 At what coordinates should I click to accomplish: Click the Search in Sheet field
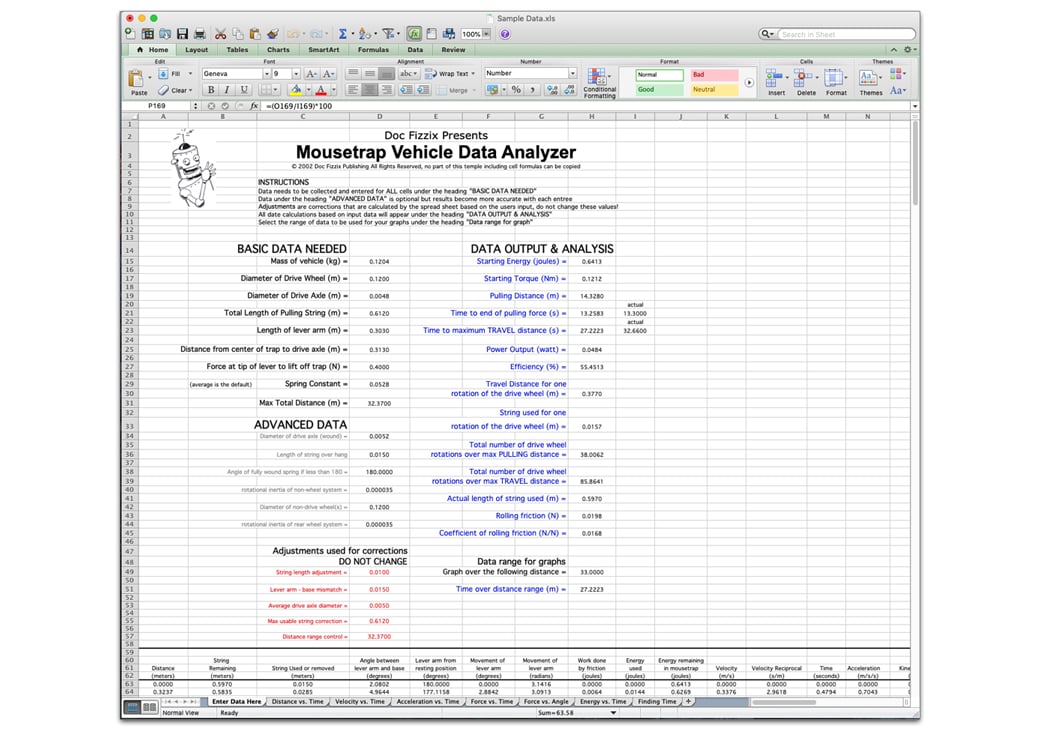coord(846,34)
